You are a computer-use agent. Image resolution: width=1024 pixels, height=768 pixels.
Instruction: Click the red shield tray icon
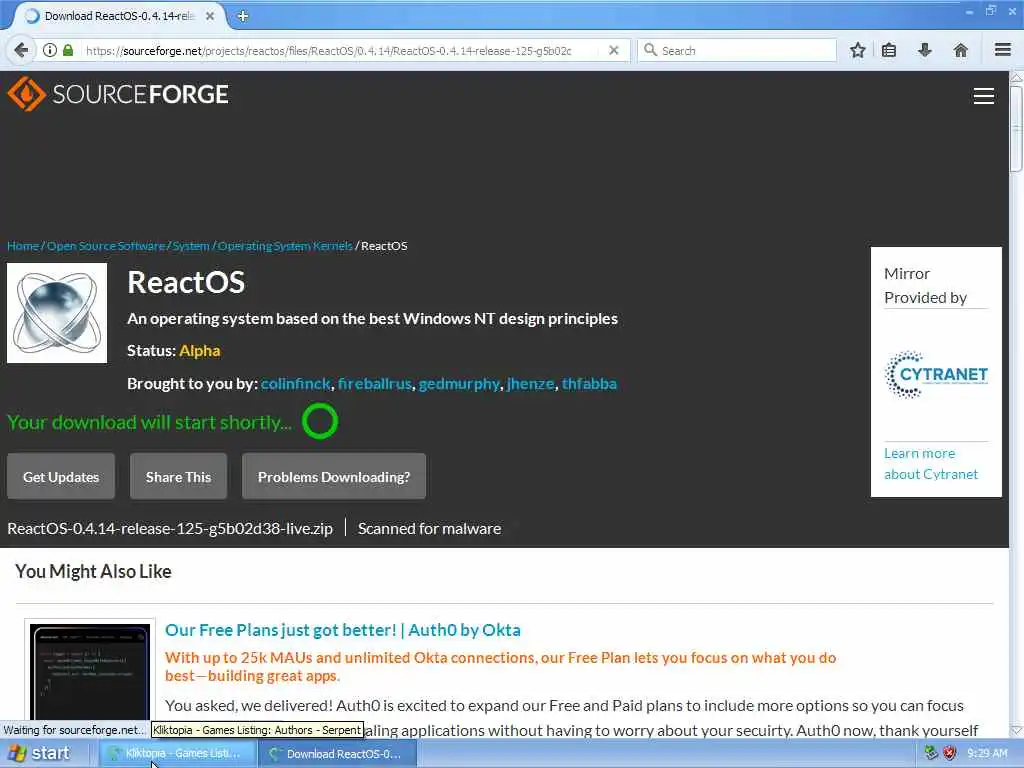click(950, 753)
